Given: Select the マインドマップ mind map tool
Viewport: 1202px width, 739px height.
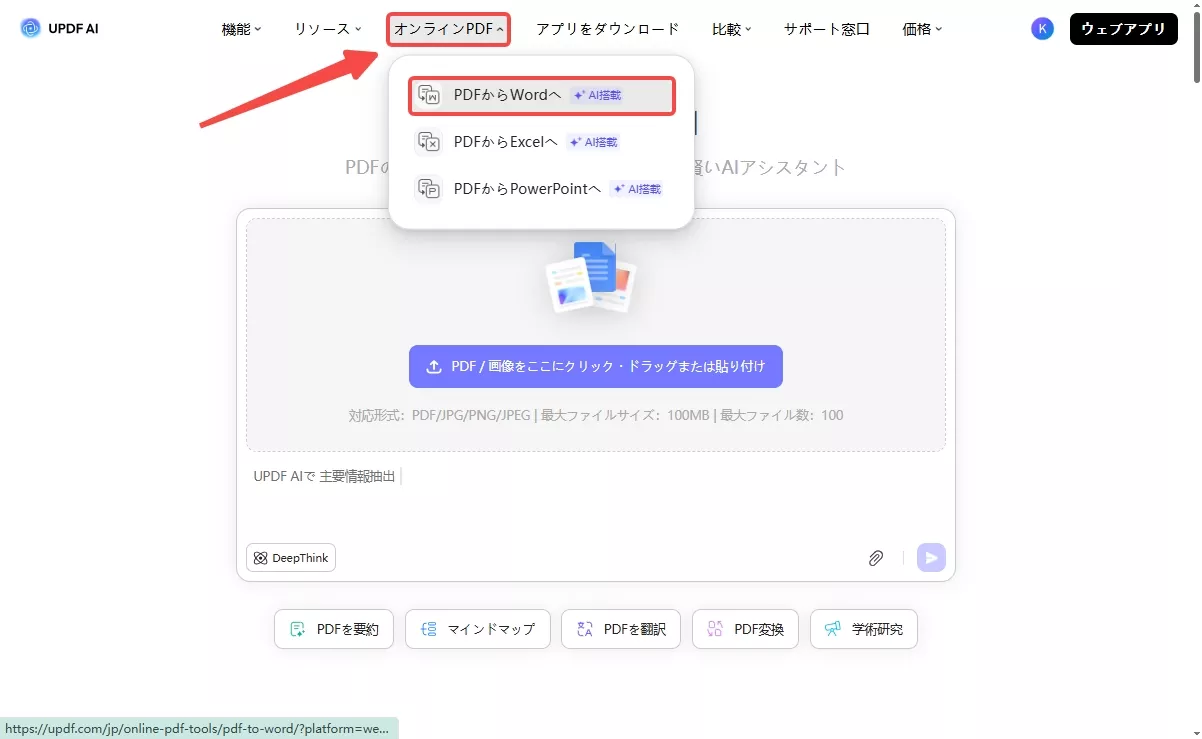Looking at the screenshot, I should pos(477,629).
